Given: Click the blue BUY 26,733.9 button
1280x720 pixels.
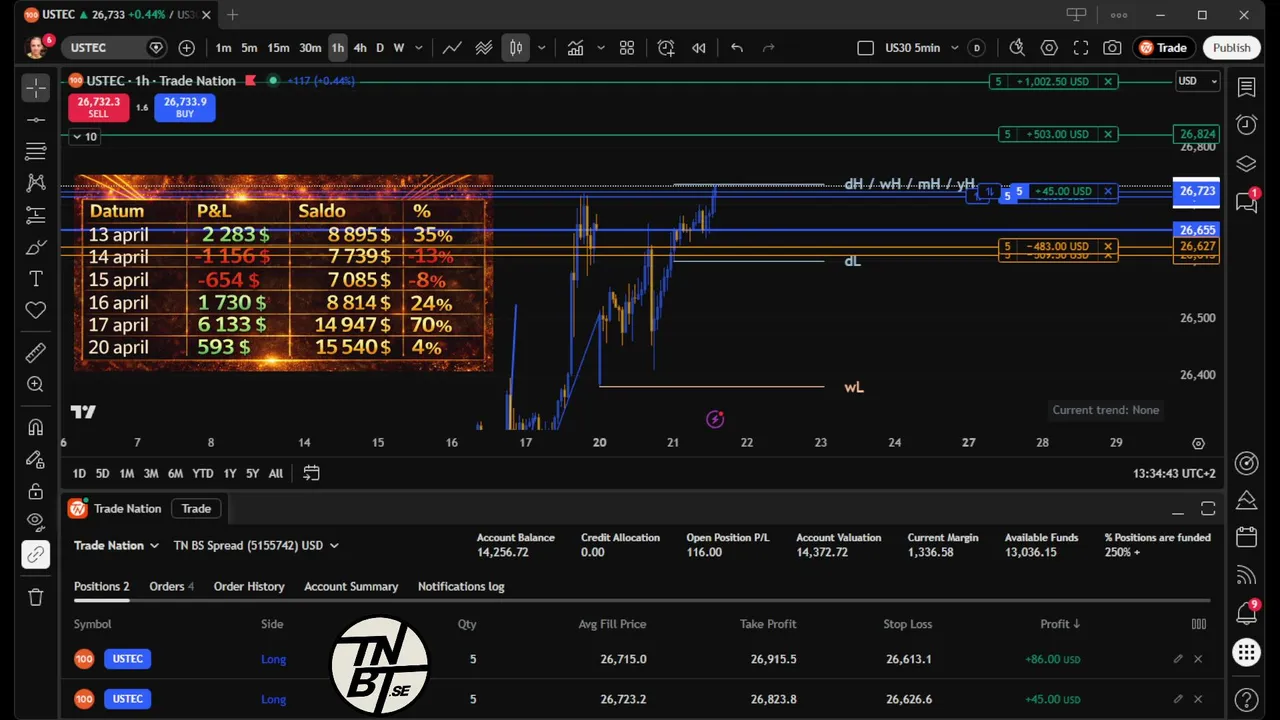Looking at the screenshot, I should click(x=185, y=107).
